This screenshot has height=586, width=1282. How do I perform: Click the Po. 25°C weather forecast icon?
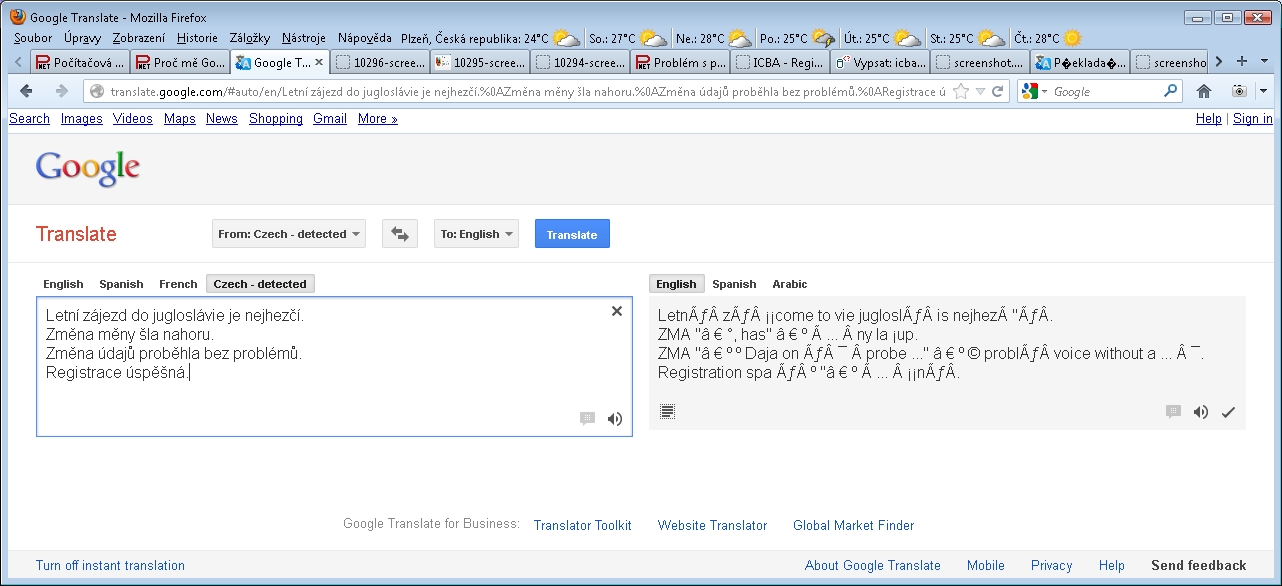(825, 38)
